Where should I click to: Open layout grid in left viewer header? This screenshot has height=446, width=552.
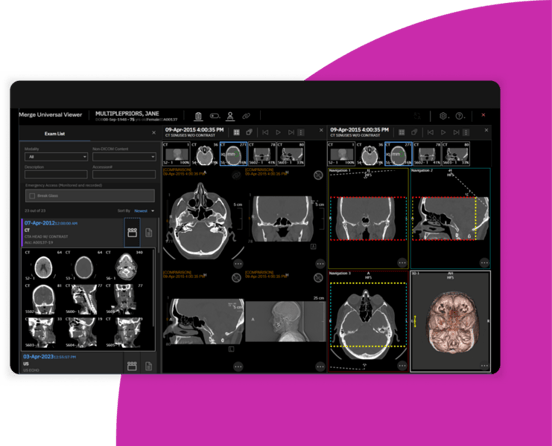point(237,132)
